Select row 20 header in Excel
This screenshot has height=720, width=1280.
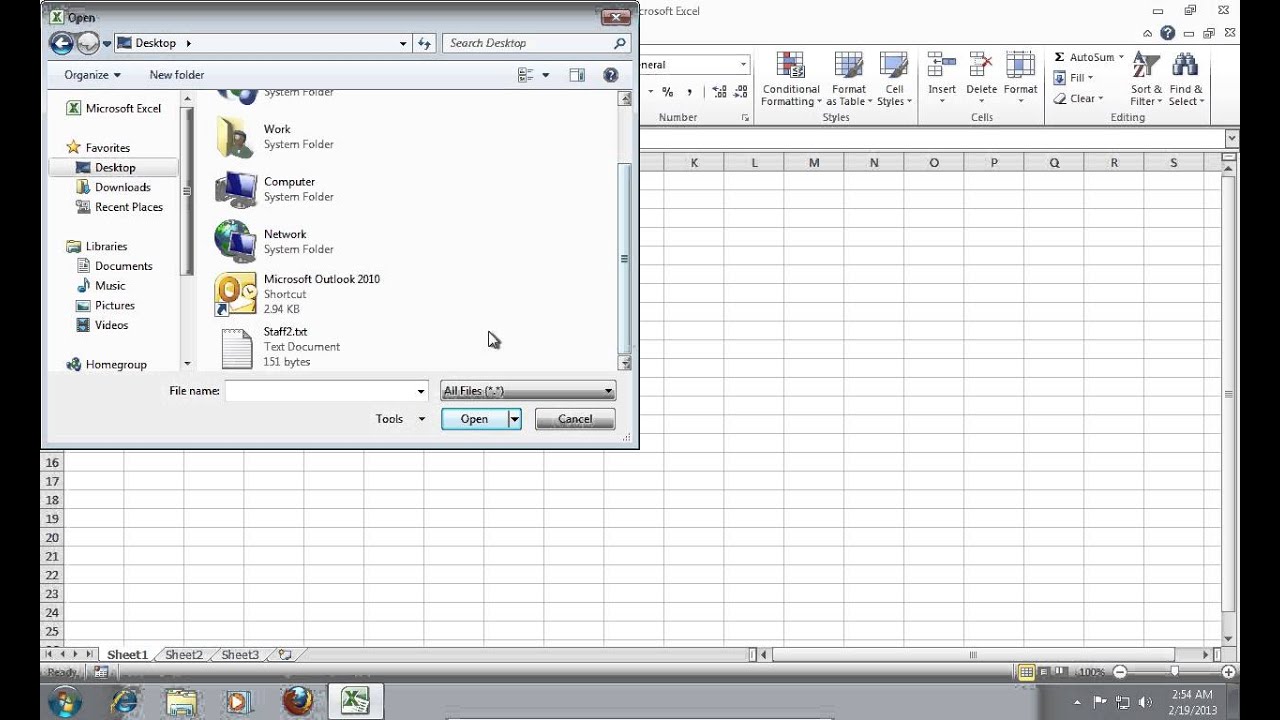[x=52, y=537]
